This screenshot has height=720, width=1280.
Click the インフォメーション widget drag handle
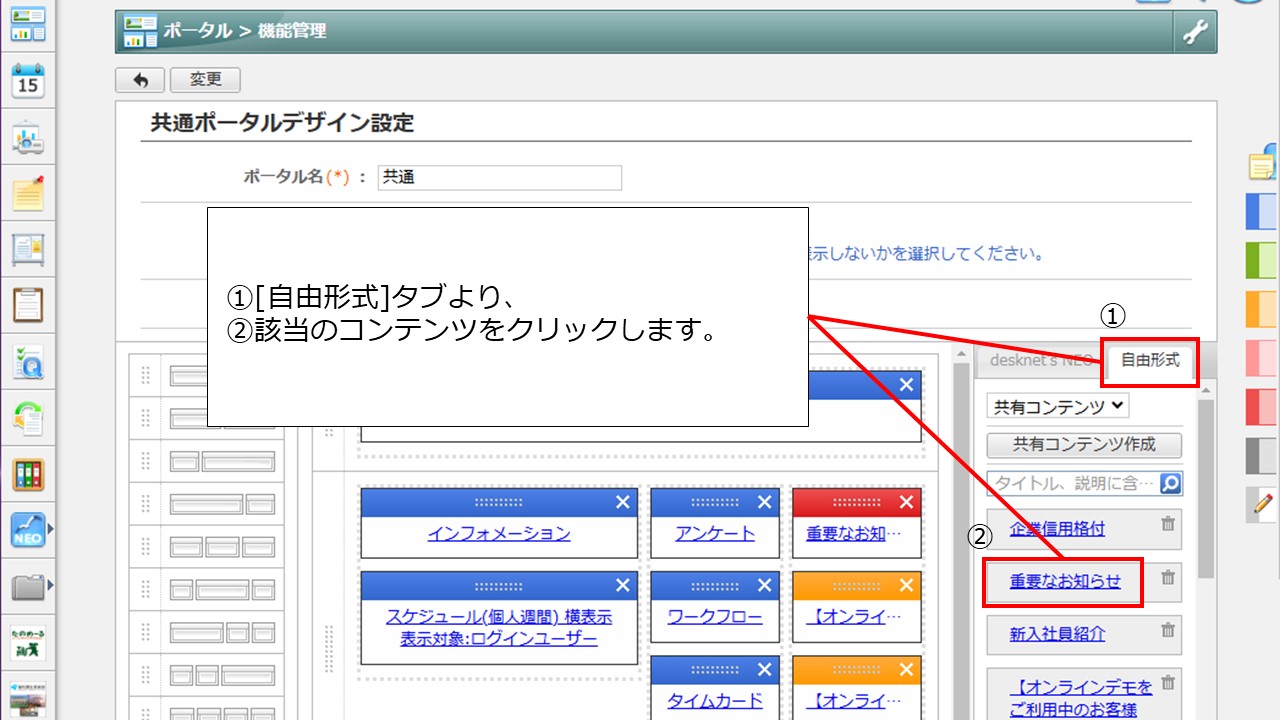[498, 502]
